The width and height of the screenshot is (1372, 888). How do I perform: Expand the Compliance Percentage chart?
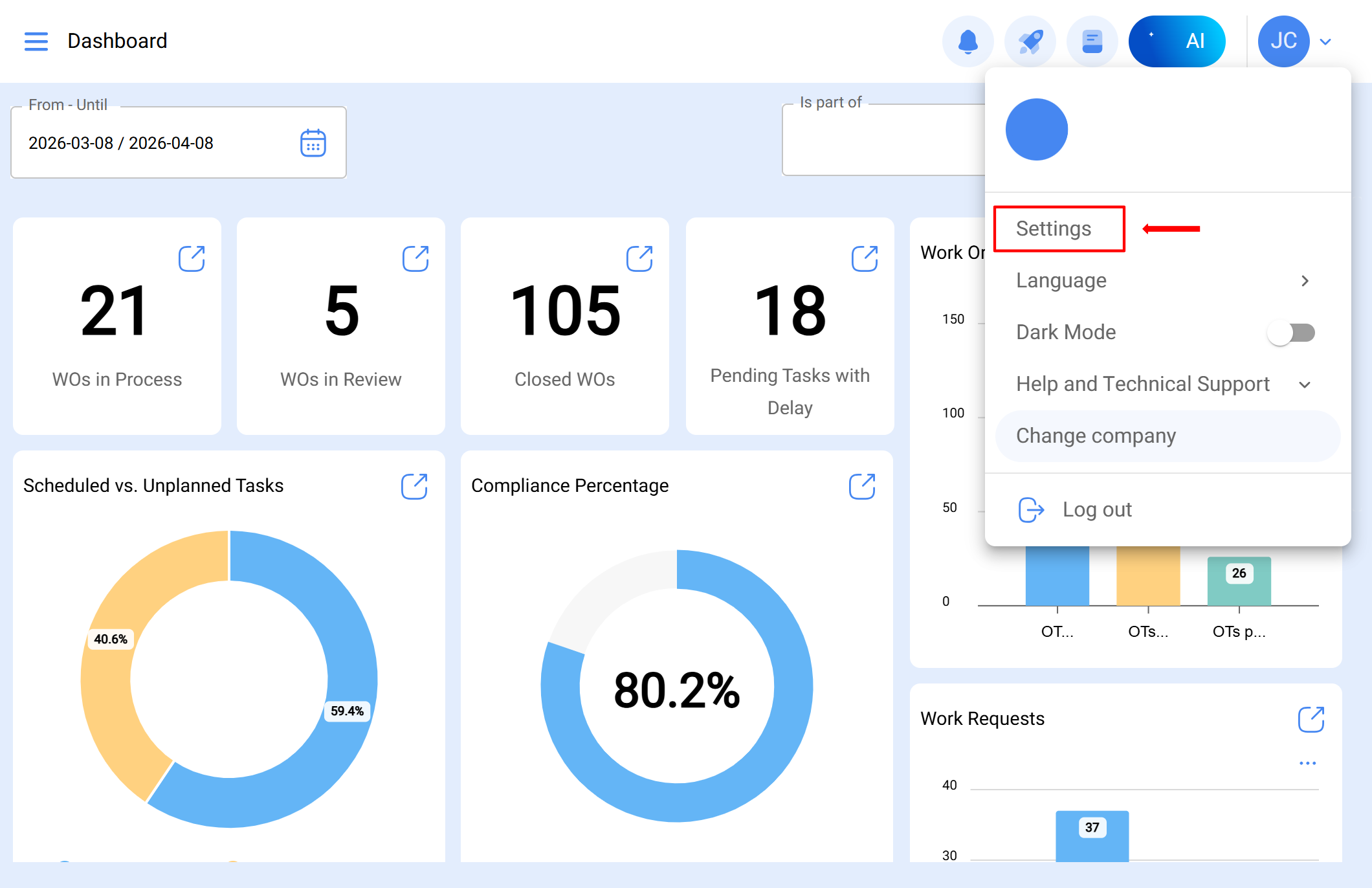click(x=861, y=486)
